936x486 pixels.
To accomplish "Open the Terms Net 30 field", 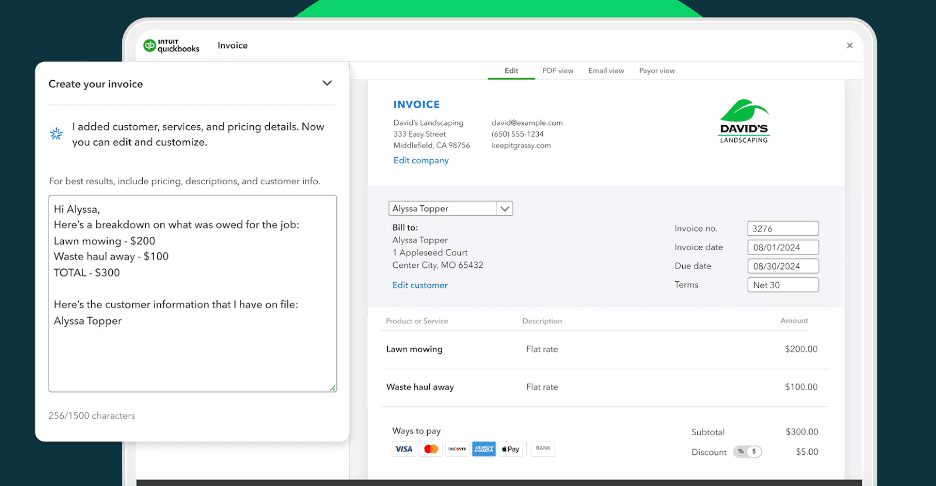I will 783,285.
